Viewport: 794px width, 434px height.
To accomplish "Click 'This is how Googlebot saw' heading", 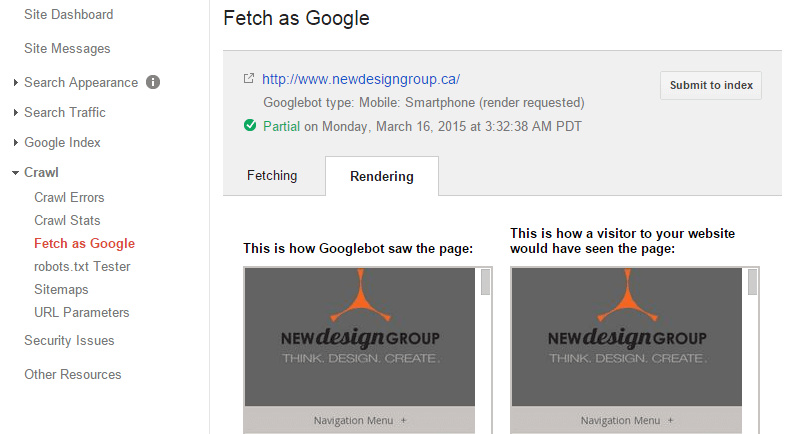I will click(x=358, y=249).
